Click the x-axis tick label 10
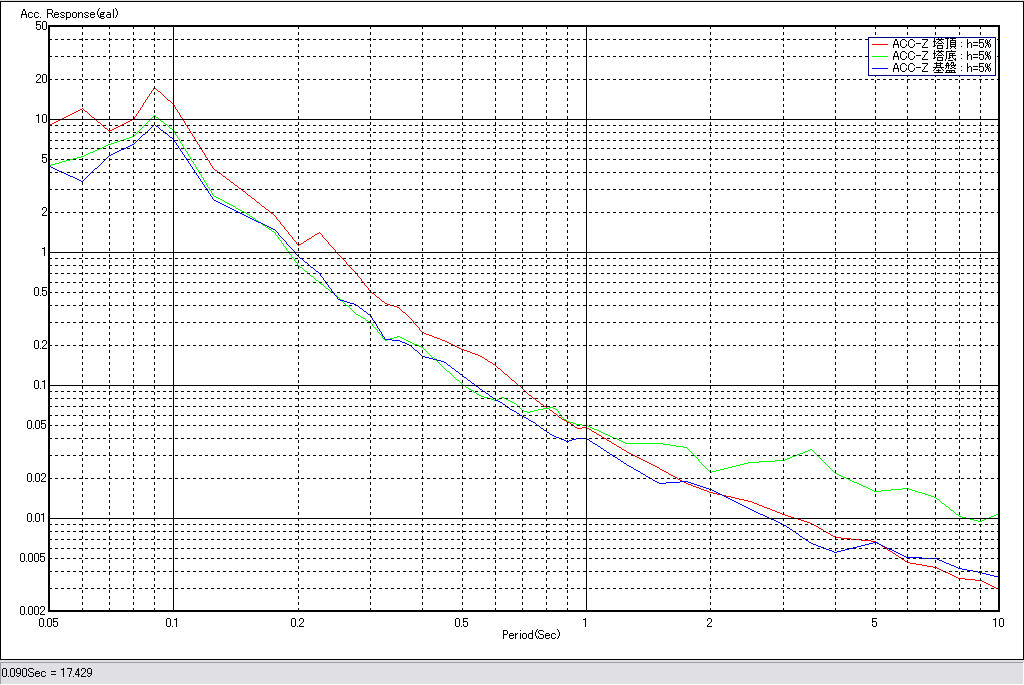The height and width of the screenshot is (685, 1024). coord(997,622)
